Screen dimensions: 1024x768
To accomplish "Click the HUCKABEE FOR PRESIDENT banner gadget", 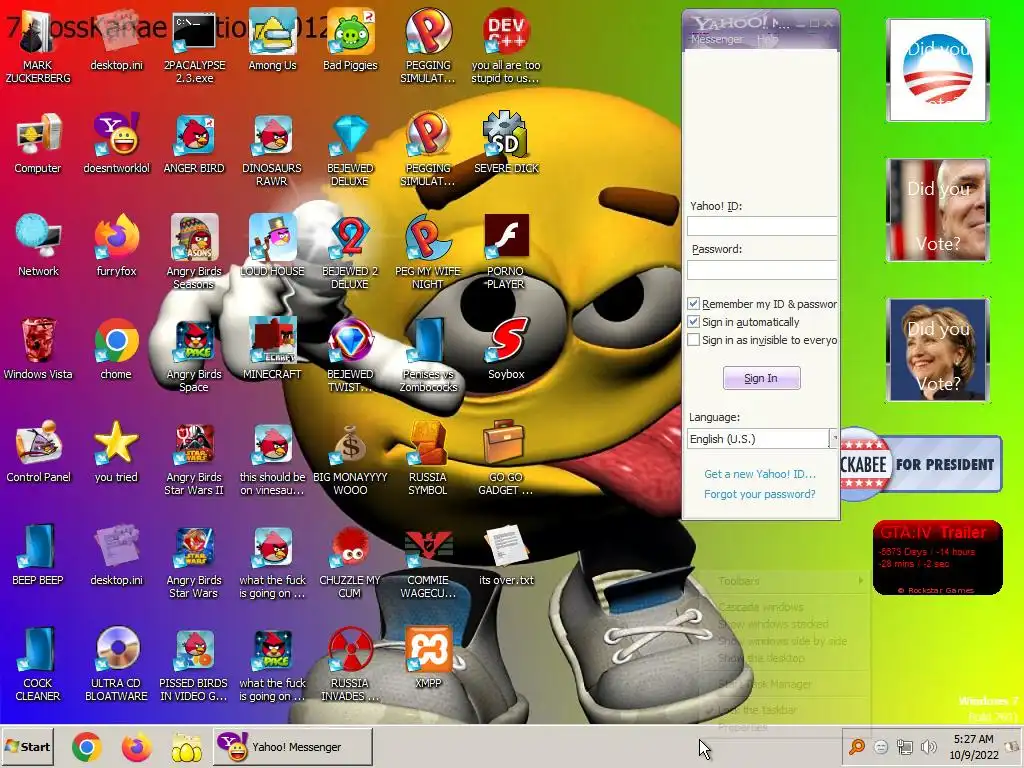I will pos(921,464).
